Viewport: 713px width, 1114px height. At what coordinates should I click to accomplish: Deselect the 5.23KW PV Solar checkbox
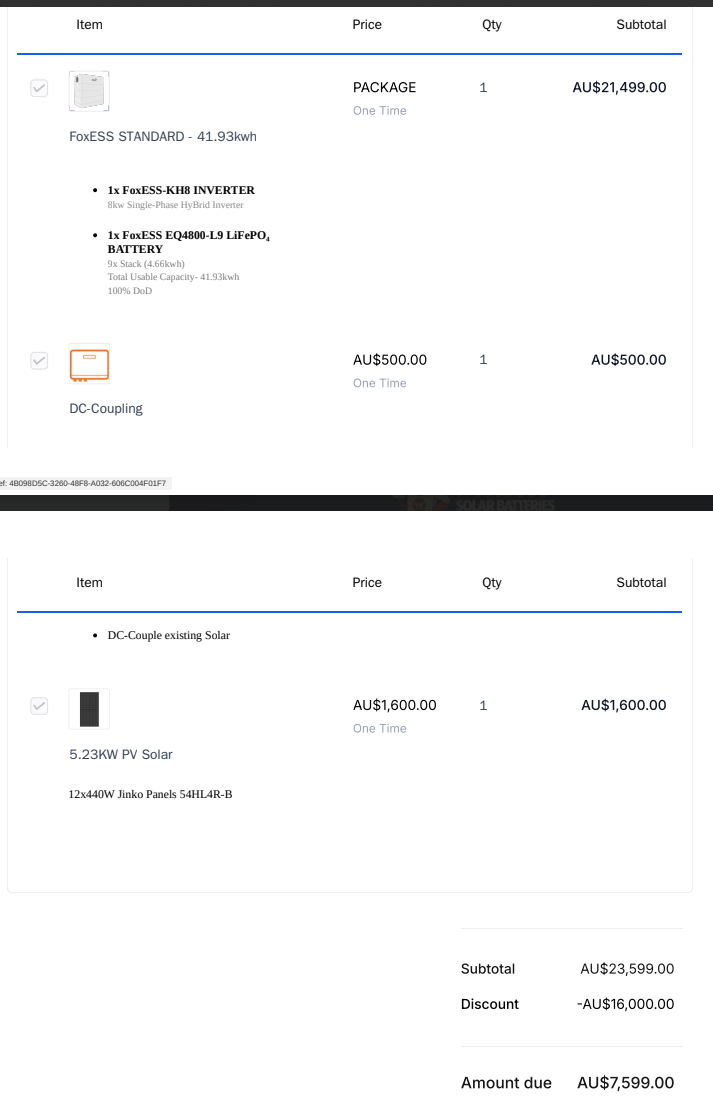[x=39, y=706]
